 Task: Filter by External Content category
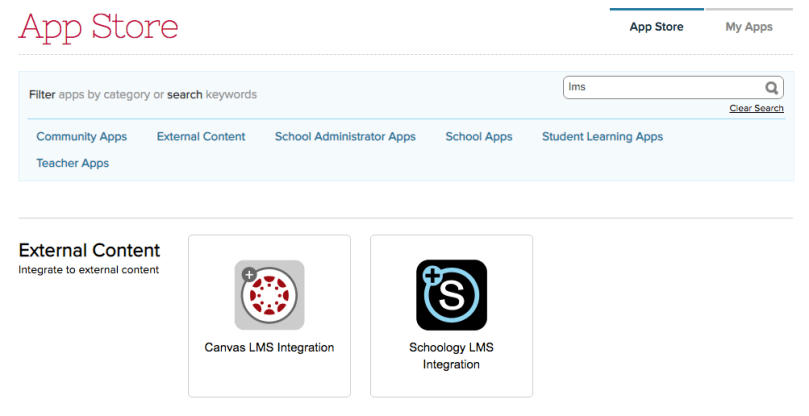coord(201,136)
